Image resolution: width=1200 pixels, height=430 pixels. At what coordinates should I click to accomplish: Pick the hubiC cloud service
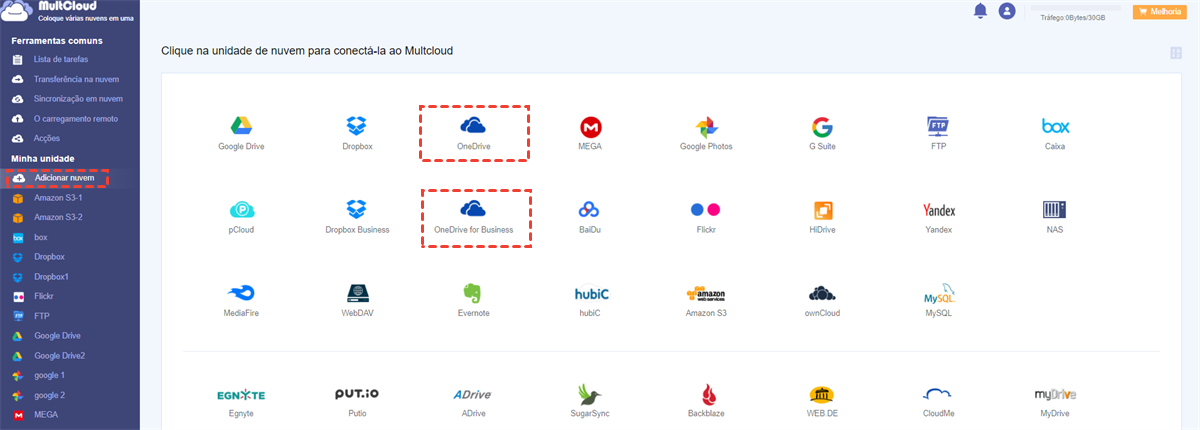point(592,294)
